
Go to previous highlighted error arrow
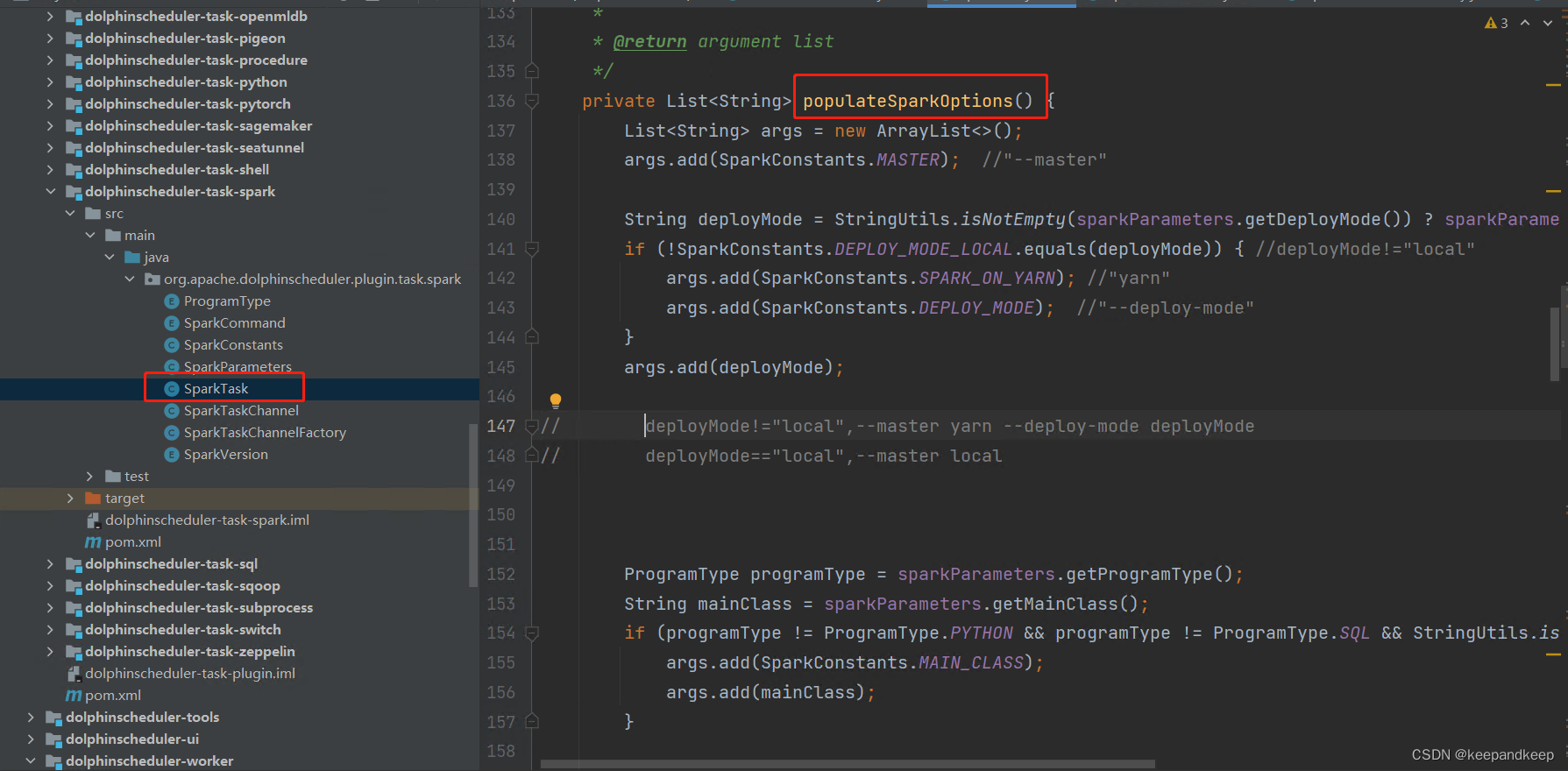[1525, 23]
